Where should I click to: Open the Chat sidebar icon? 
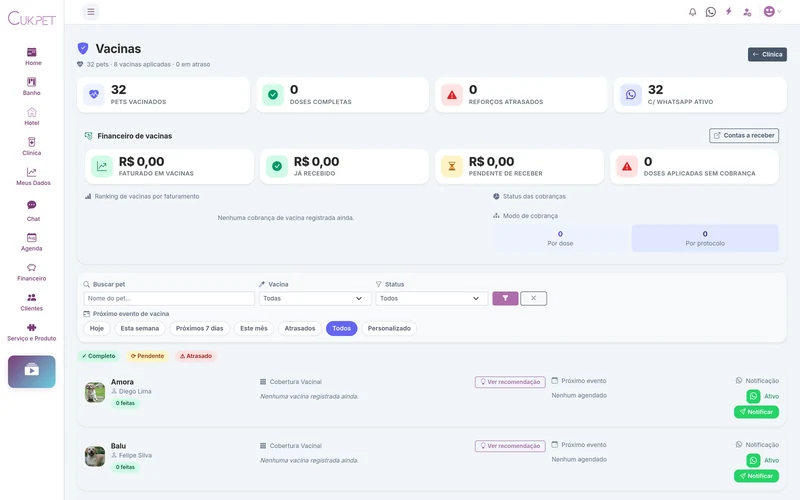click(32, 205)
